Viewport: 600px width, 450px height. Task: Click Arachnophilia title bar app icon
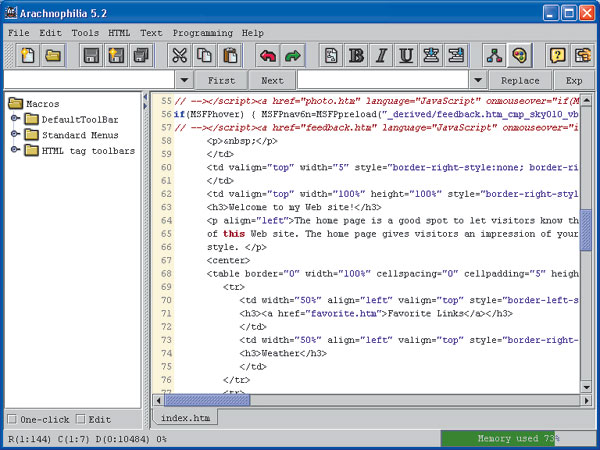(11, 13)
